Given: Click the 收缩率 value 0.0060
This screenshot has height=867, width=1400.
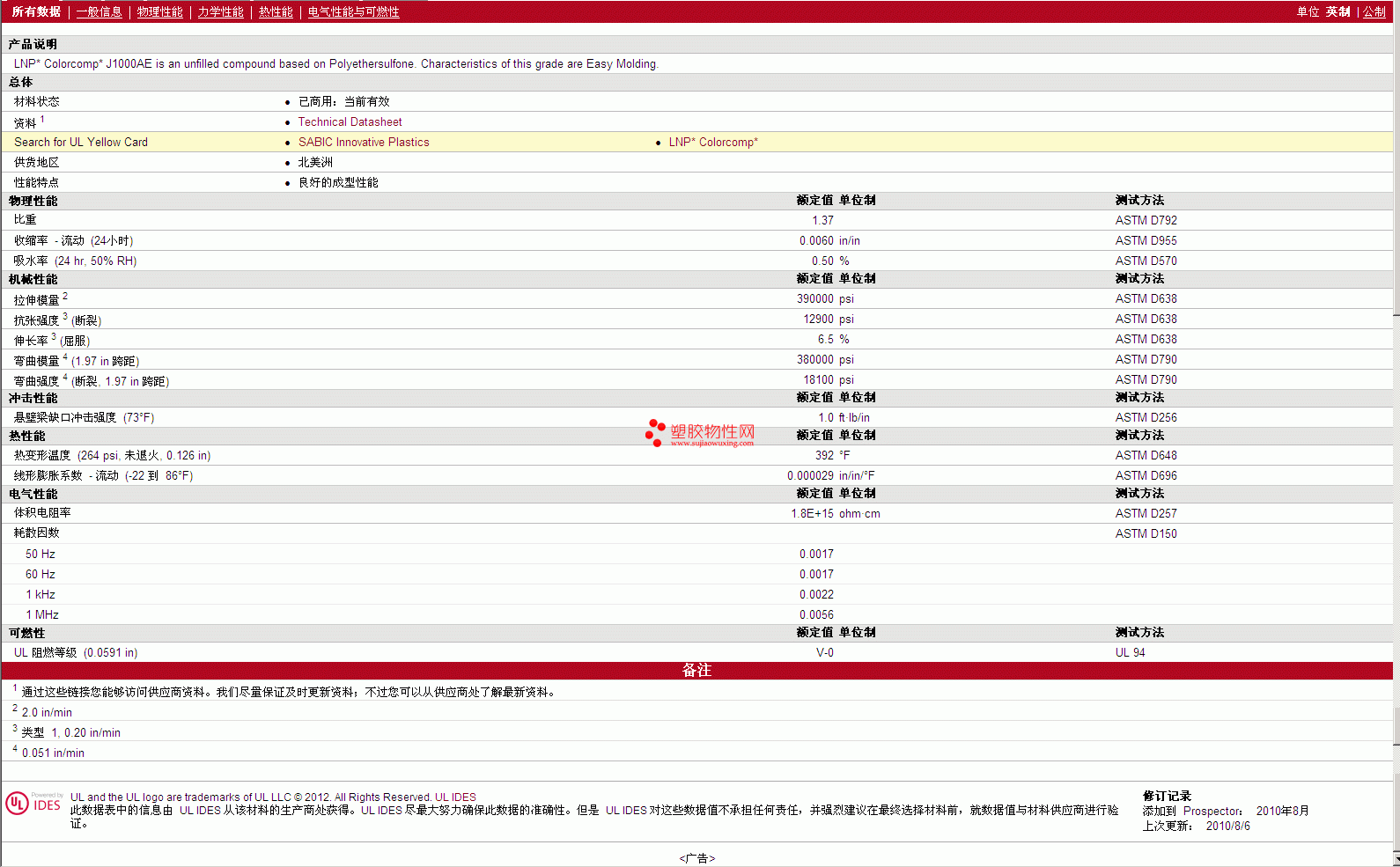Looking at the screenshot, I should coord(816,241).
